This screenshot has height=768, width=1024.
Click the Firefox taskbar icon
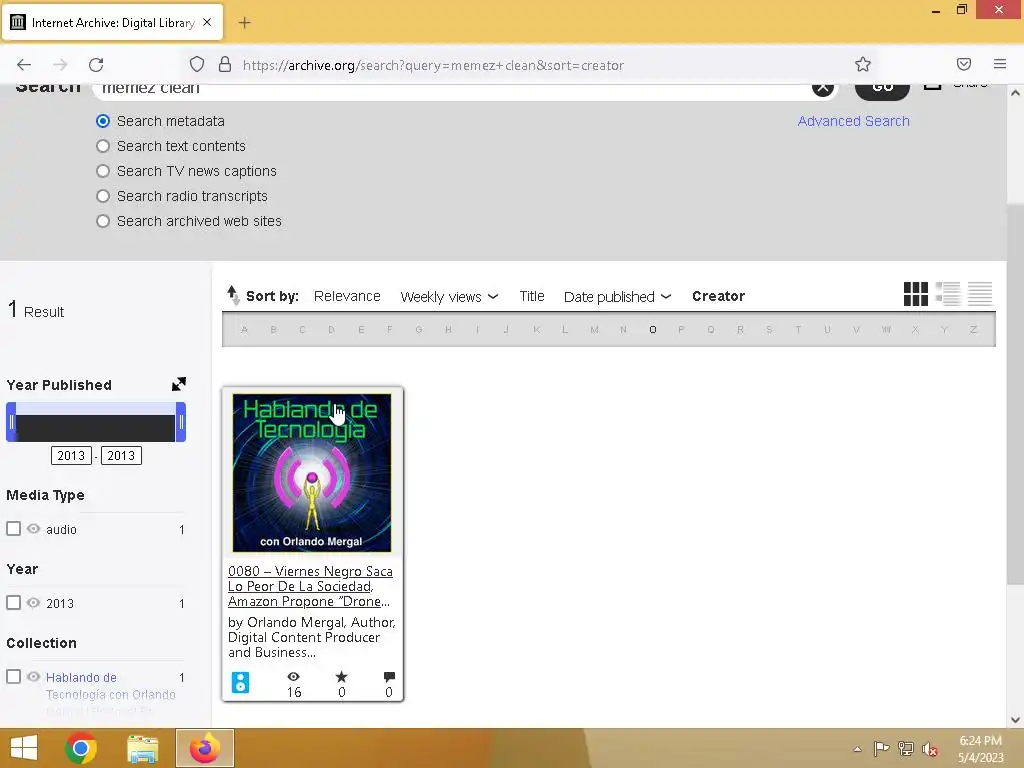click(x=205, y=748)
